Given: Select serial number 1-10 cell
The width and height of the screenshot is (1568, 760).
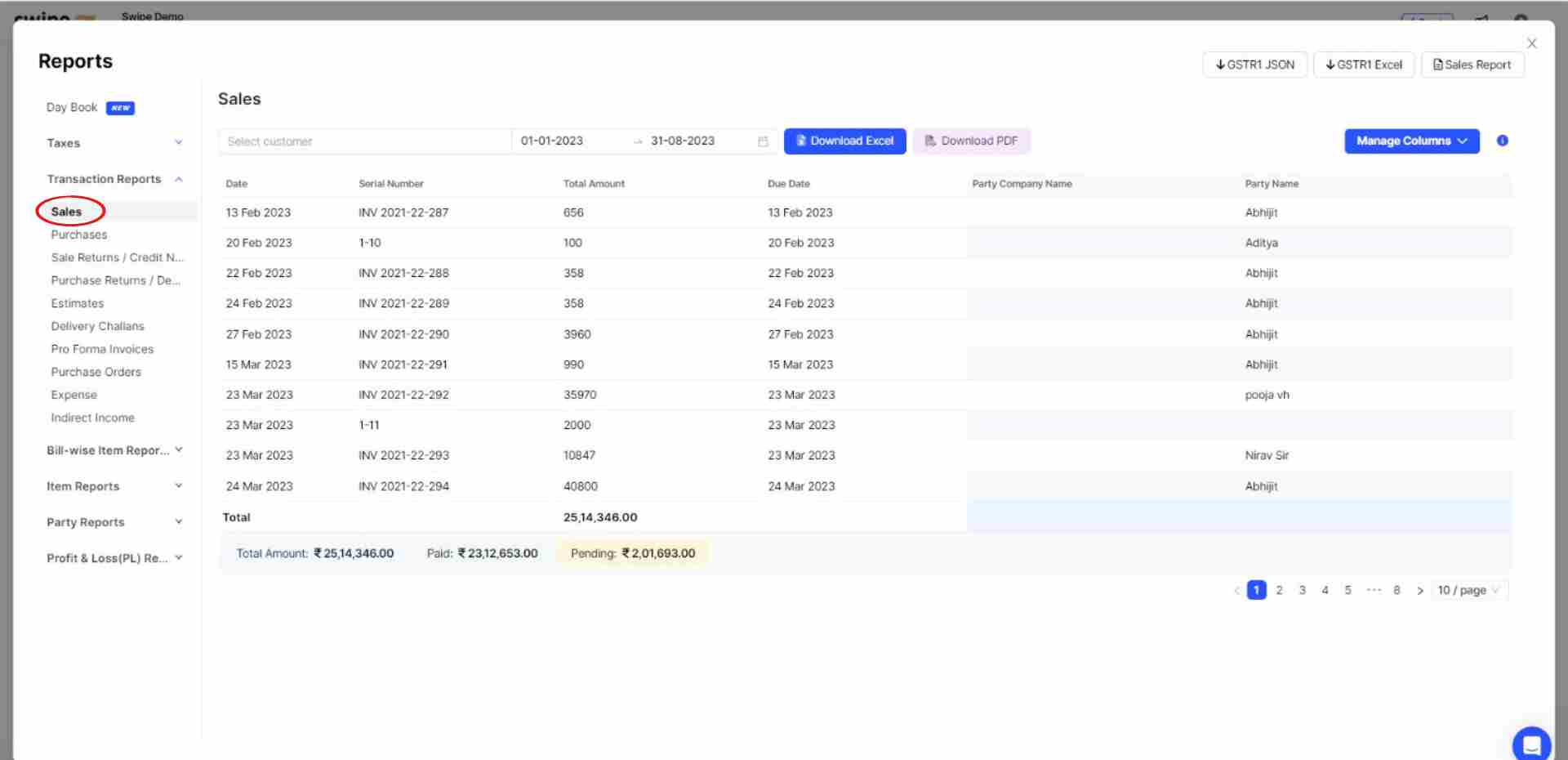Looking at the screenshot, I should click(370, 243).
